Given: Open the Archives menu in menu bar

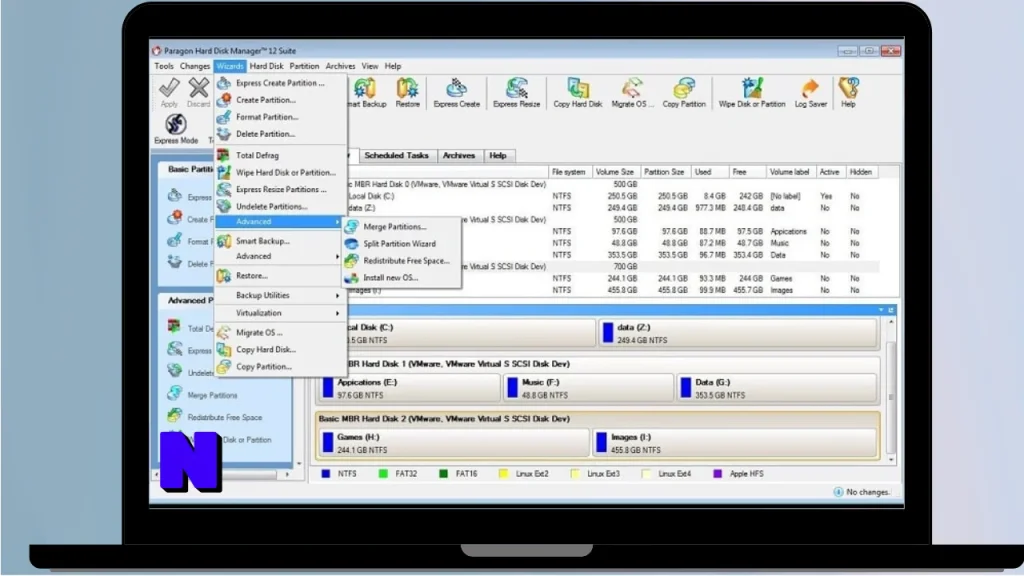Looking at the screenshot, I should click(340, 66).
